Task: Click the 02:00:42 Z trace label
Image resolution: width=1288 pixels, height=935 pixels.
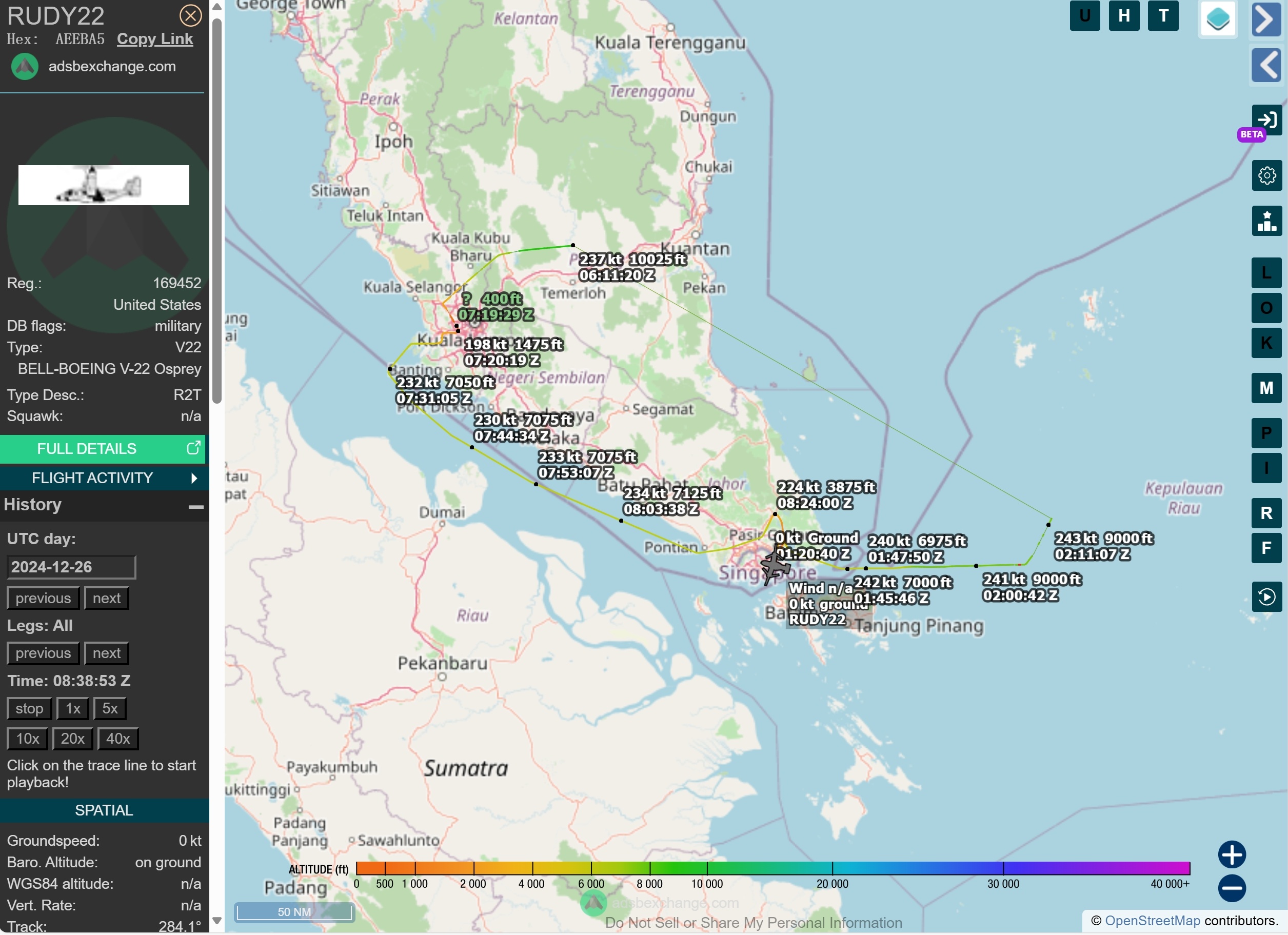Action: [1021, 596]
